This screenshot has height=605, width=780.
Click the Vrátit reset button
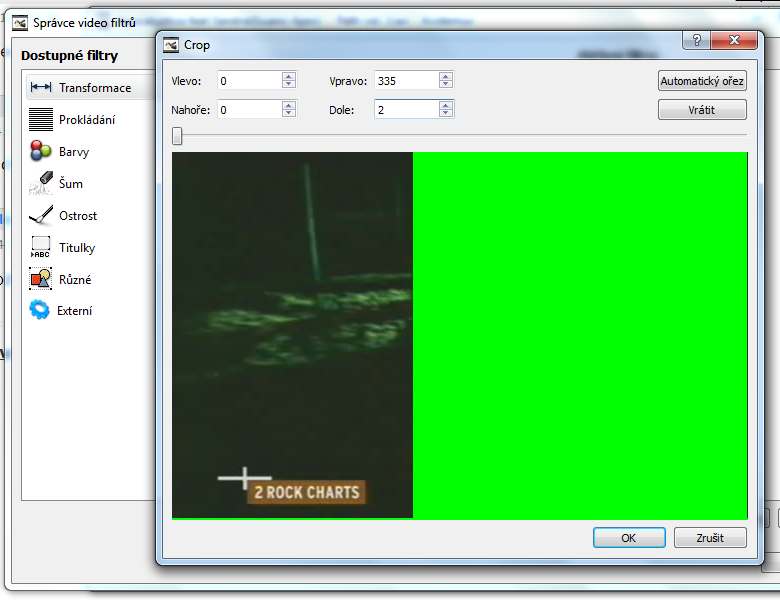702,109
